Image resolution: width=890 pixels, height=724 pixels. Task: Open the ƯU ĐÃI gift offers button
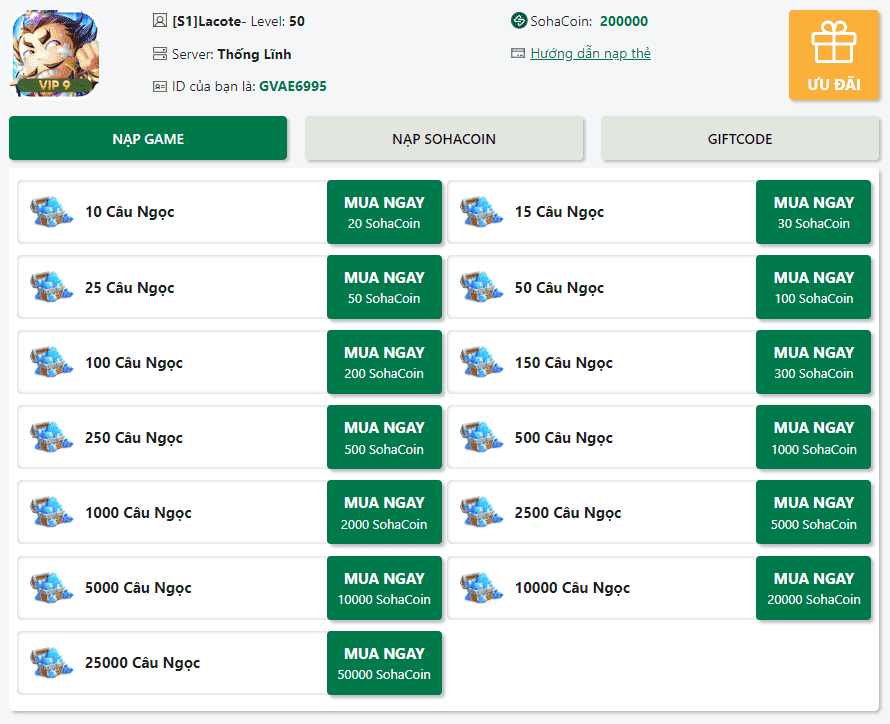coord(834,55)
